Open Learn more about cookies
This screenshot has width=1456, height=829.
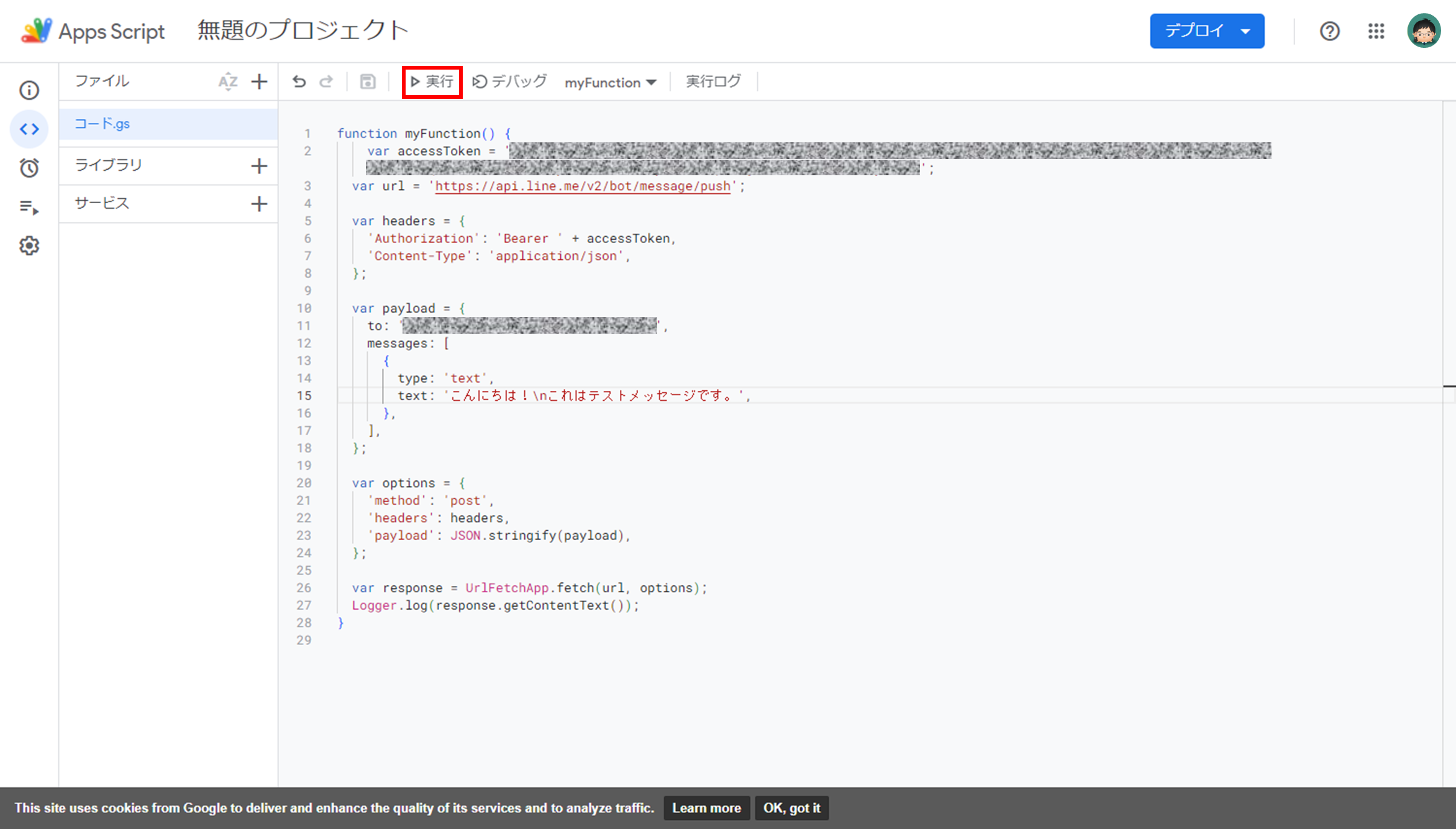coord(706,808)
